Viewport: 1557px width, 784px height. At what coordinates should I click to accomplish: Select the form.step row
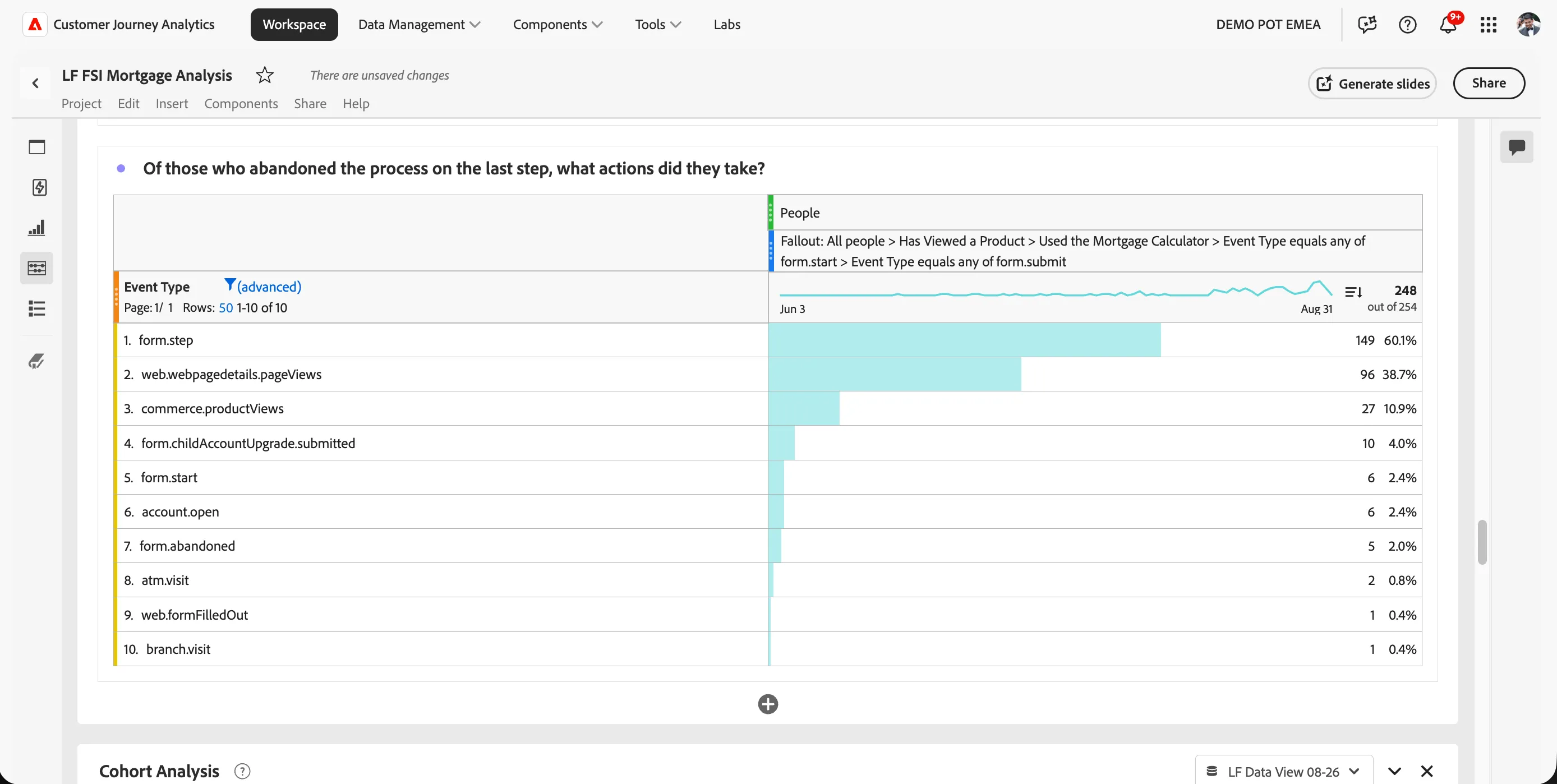pyautogui.click(x=768, y=340)
